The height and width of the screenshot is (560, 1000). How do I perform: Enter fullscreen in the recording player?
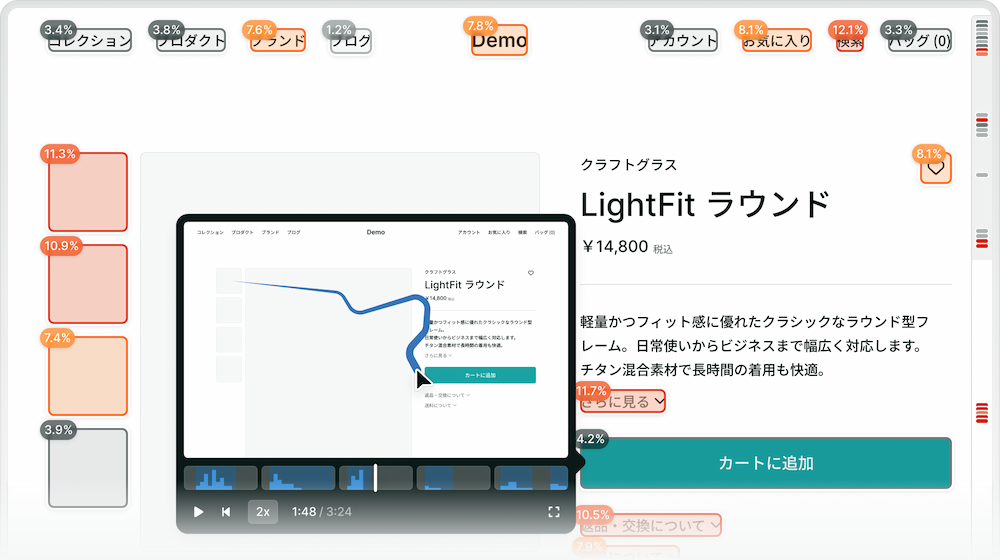point(554,512)
